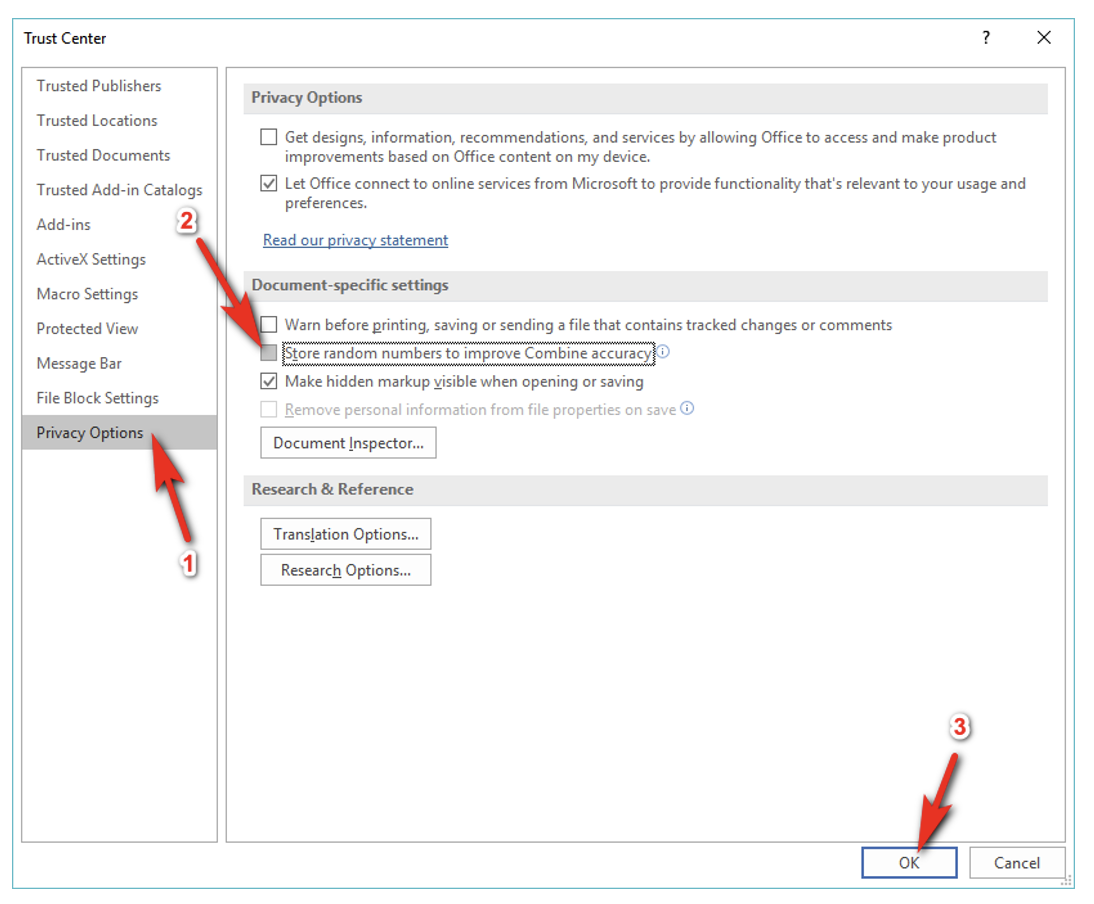Close the Trust Center dialog

pos(1044,38)
